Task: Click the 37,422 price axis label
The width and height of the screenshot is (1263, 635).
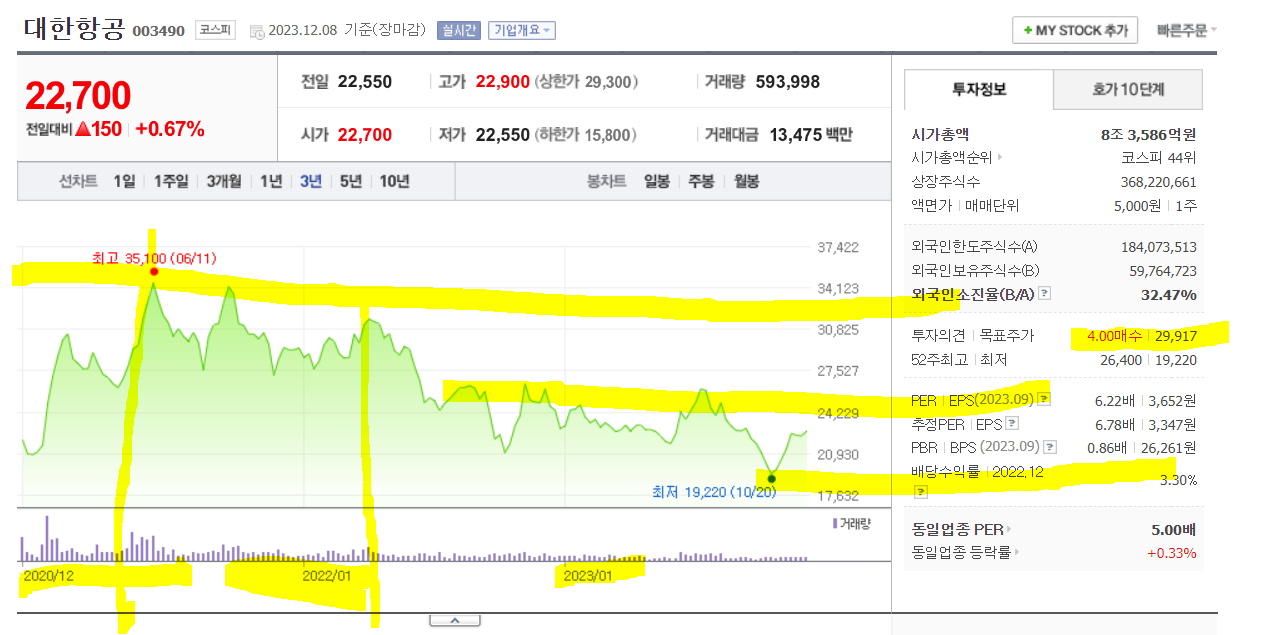Action: click(838, 247)
